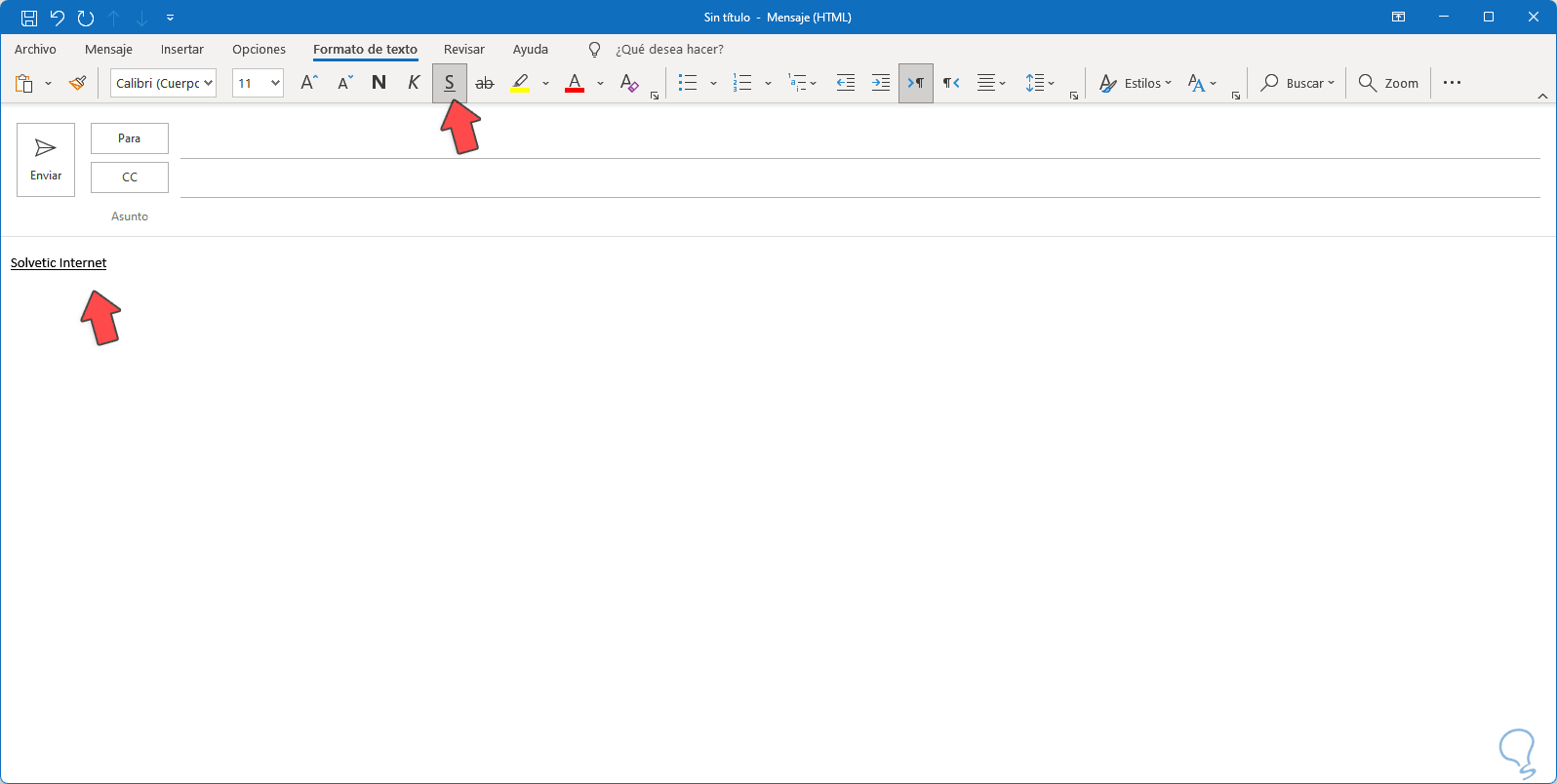The image size is (1557, 784).
Task: Click the '¿Qué desea hacer?' search box
Action: click(669, 50)
